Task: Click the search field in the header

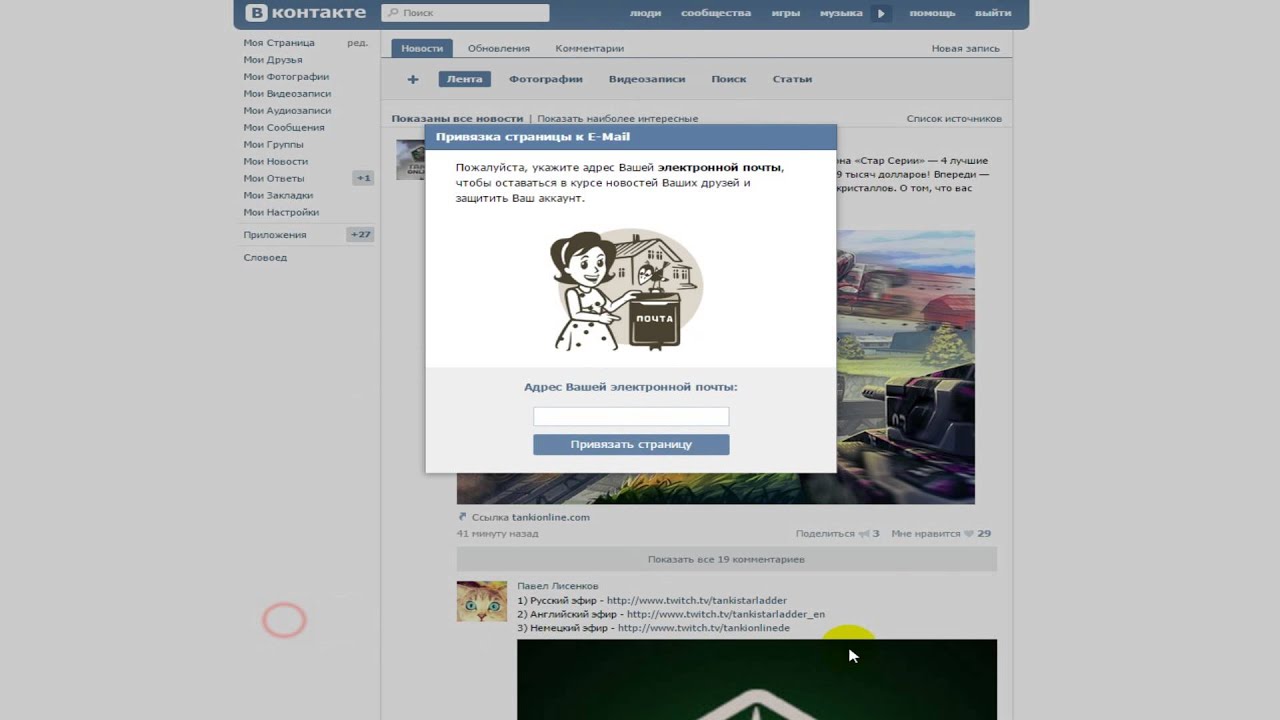Action: 465,13
